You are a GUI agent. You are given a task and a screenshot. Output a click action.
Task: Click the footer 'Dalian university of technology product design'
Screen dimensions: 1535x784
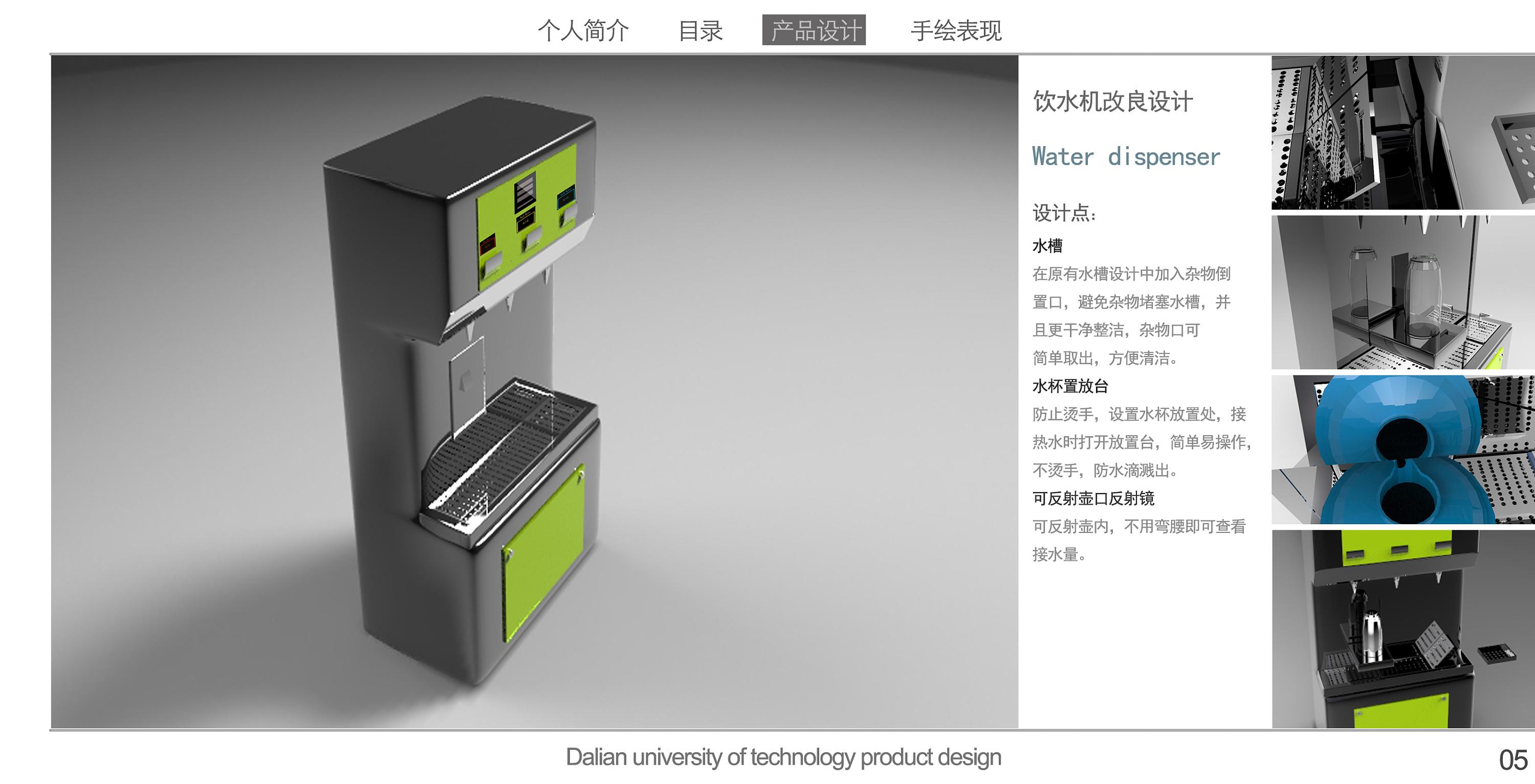[783, 757]
